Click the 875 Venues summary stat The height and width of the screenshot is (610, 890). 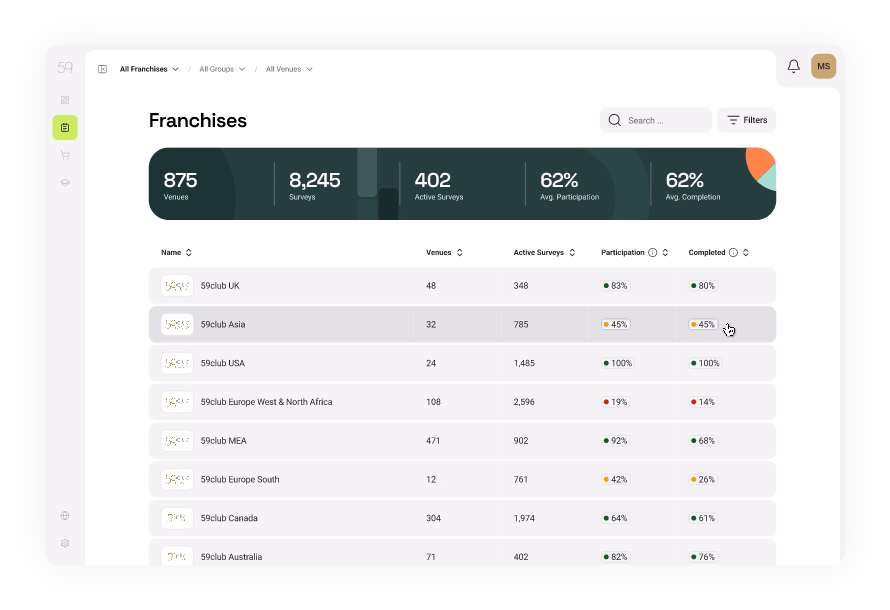180,185
